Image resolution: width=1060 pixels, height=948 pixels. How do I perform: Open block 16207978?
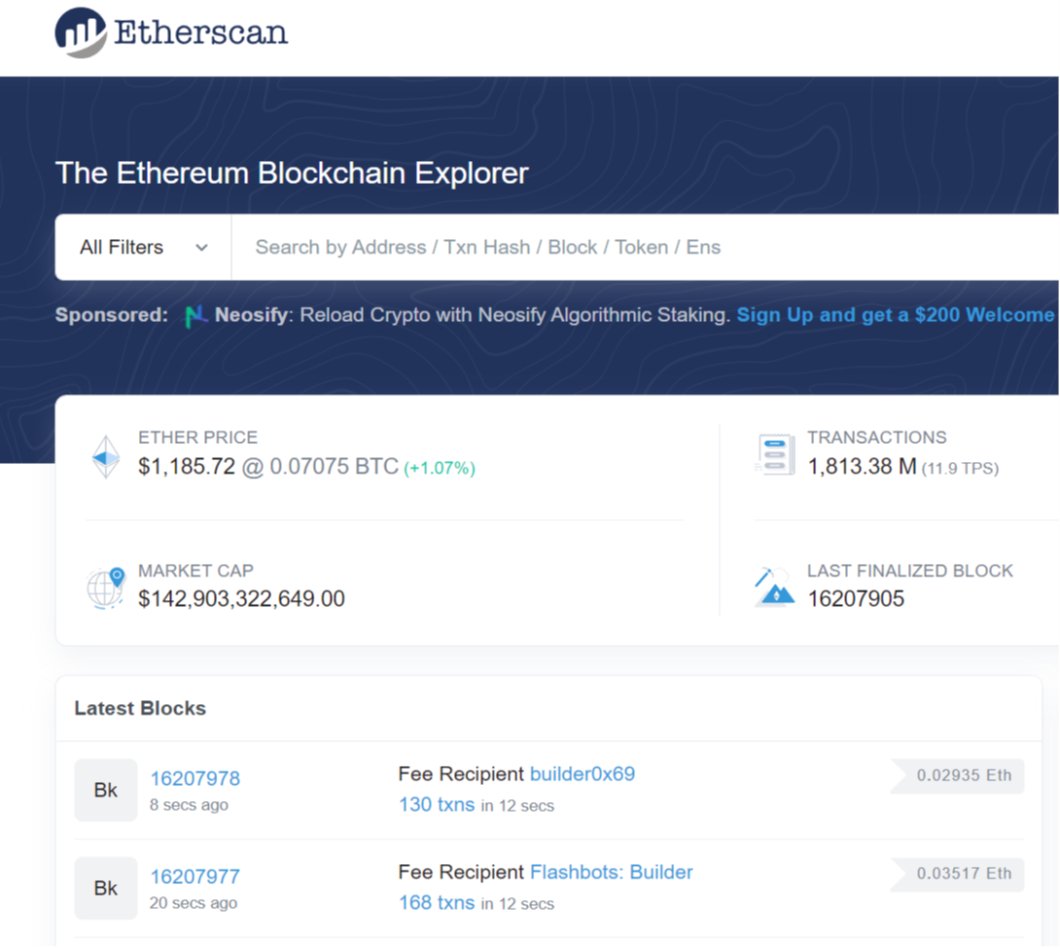pos(195,778)
